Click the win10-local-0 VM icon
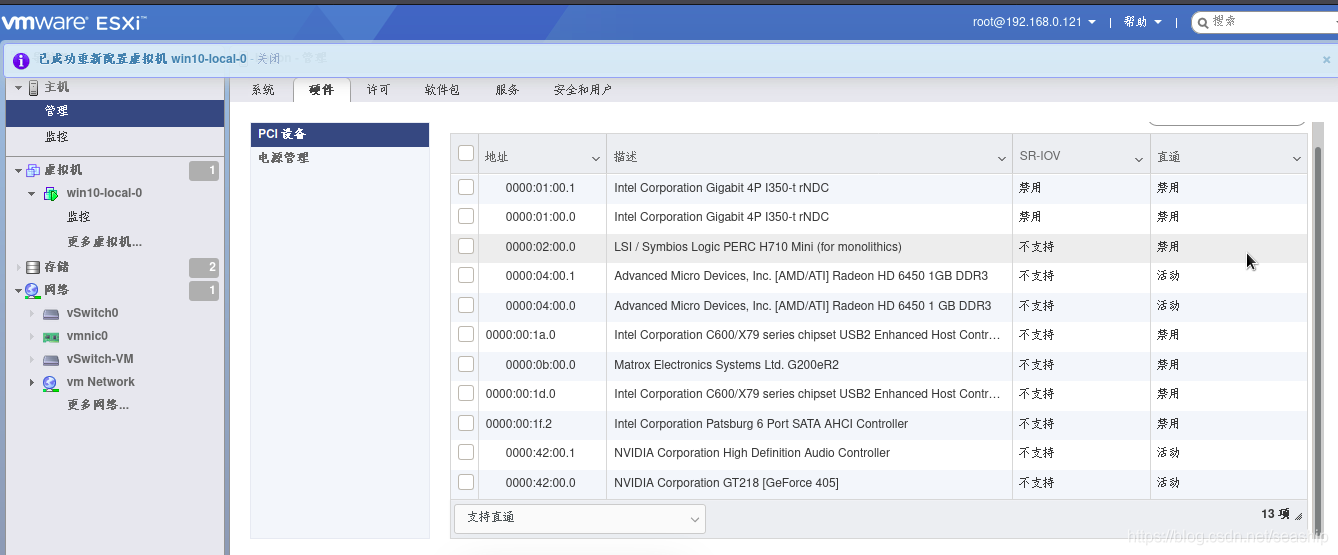Image resolution: width=1338 pixels, height=555 pixels. click(x=51, y=193)
